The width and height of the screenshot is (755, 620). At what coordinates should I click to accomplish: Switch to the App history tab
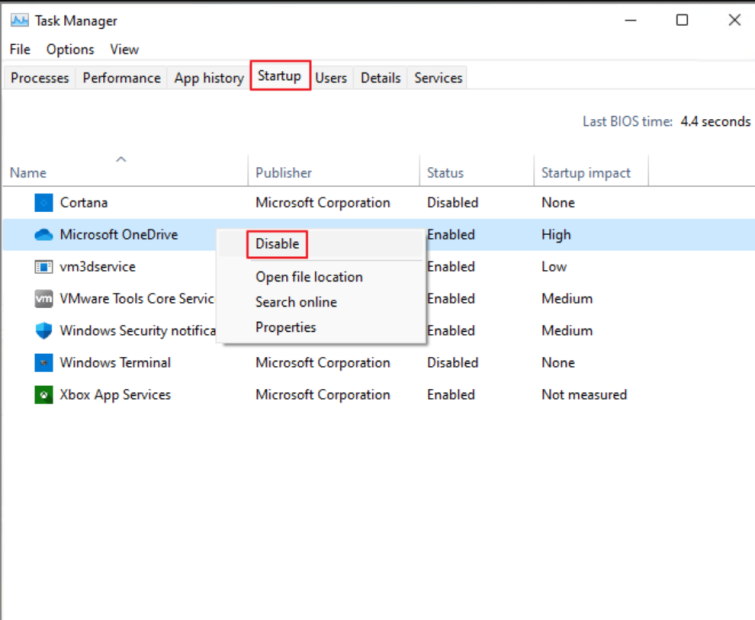click(x=209, y=78)
